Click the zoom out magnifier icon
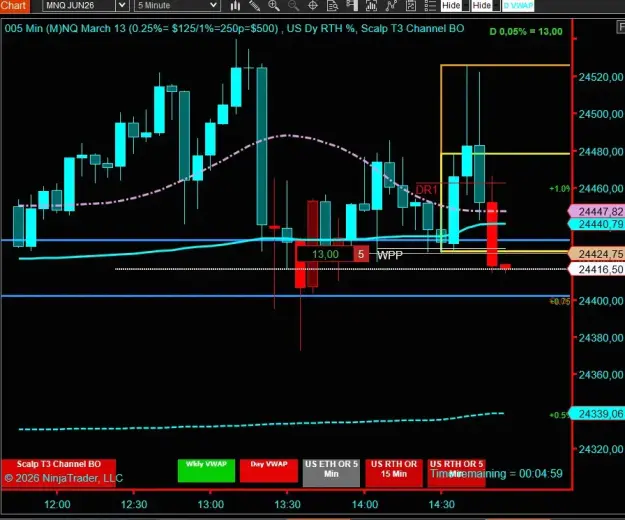Screen dimensions: 625x520 point(293,6)
